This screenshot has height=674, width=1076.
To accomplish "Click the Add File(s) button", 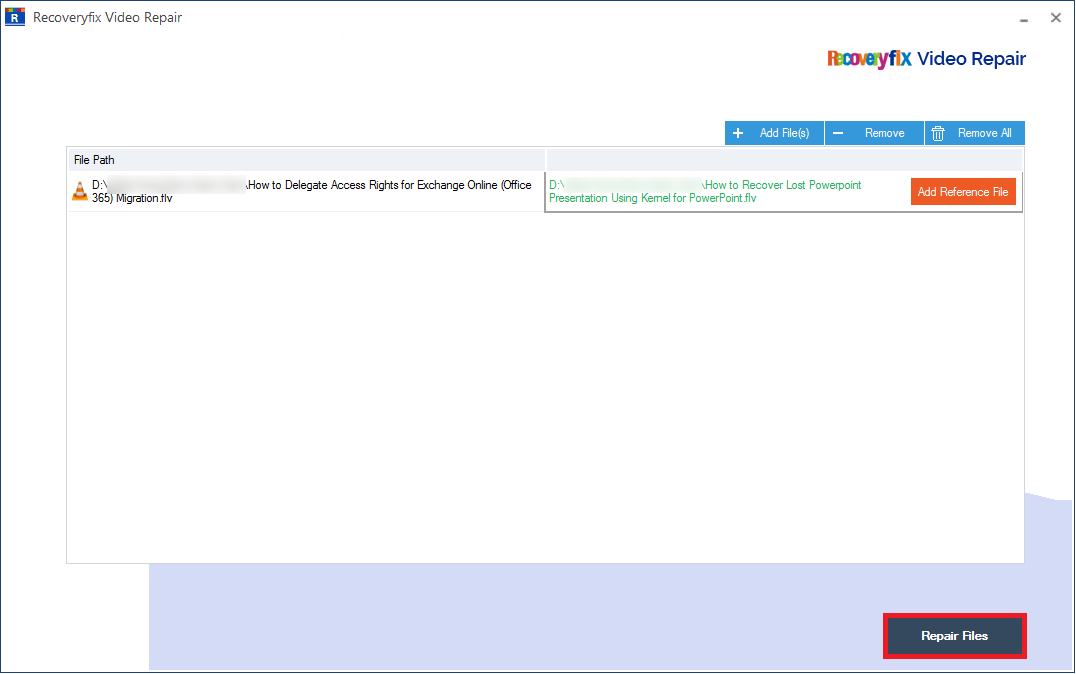I will pyautogui.click(x=774, y=133).
